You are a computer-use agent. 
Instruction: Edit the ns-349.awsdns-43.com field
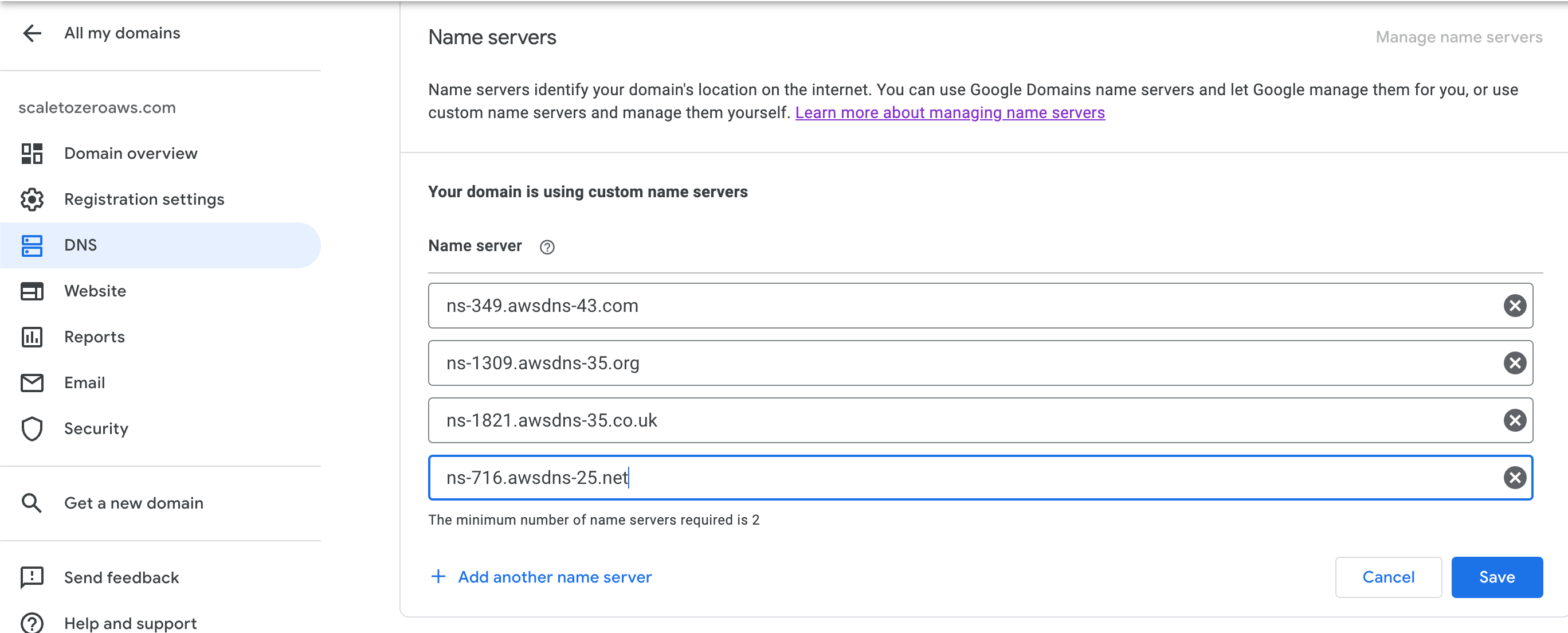click(x=980, y=306)
